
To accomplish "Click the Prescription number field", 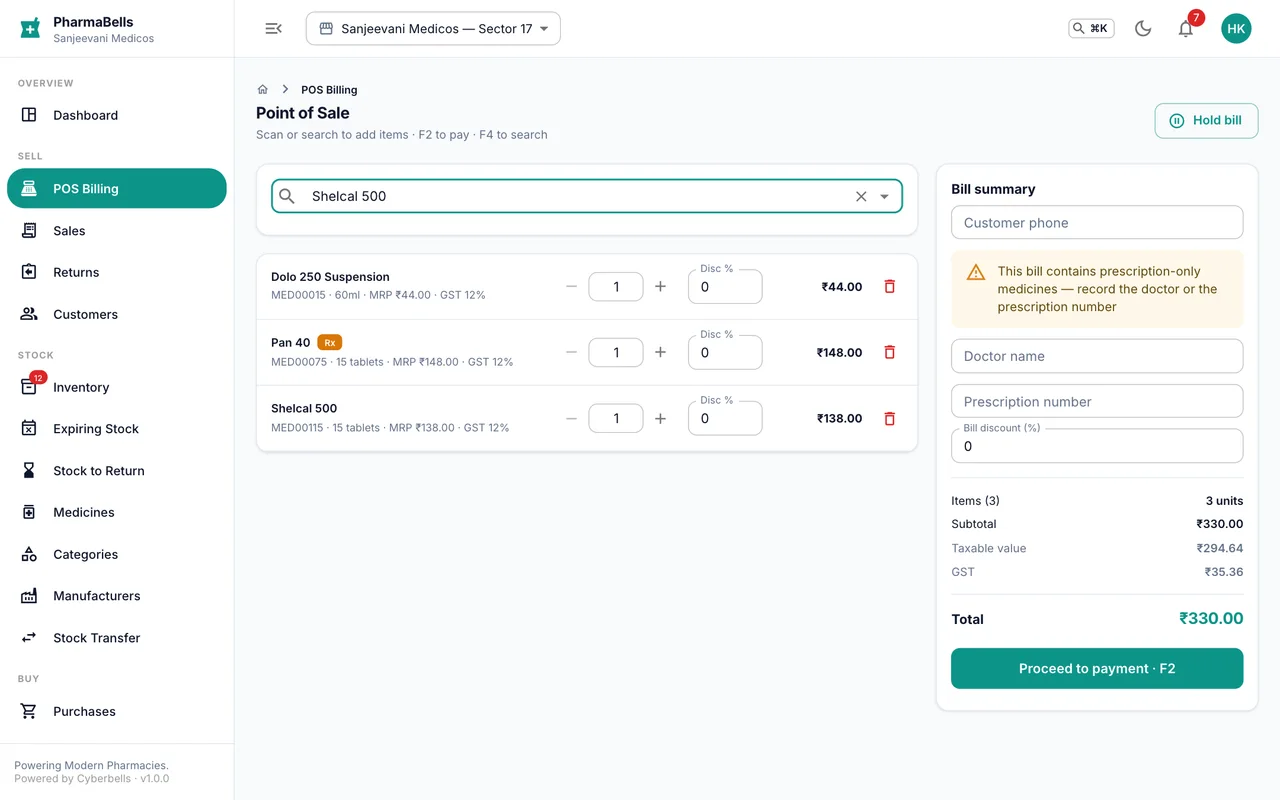I will (x=1097, y=401).
